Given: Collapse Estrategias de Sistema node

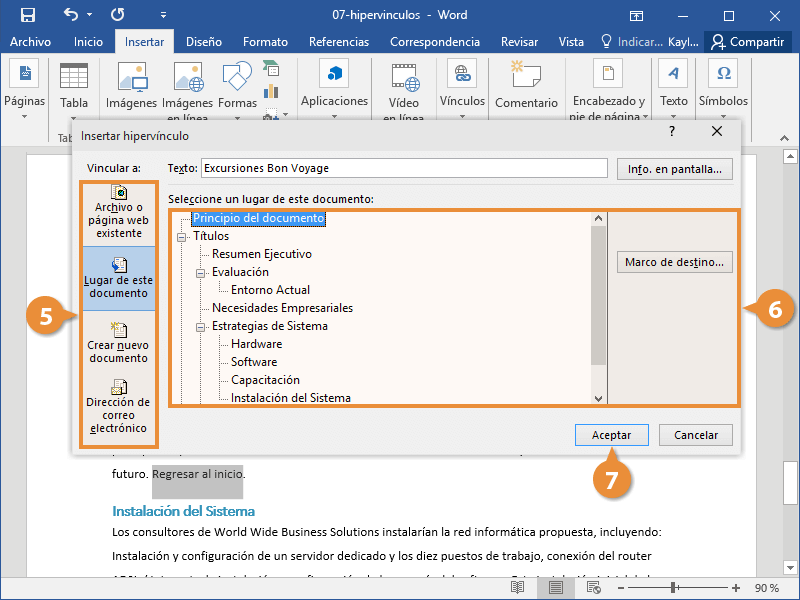Looking at the screenshot, I should pyautogui.click(x=201, y=327).
